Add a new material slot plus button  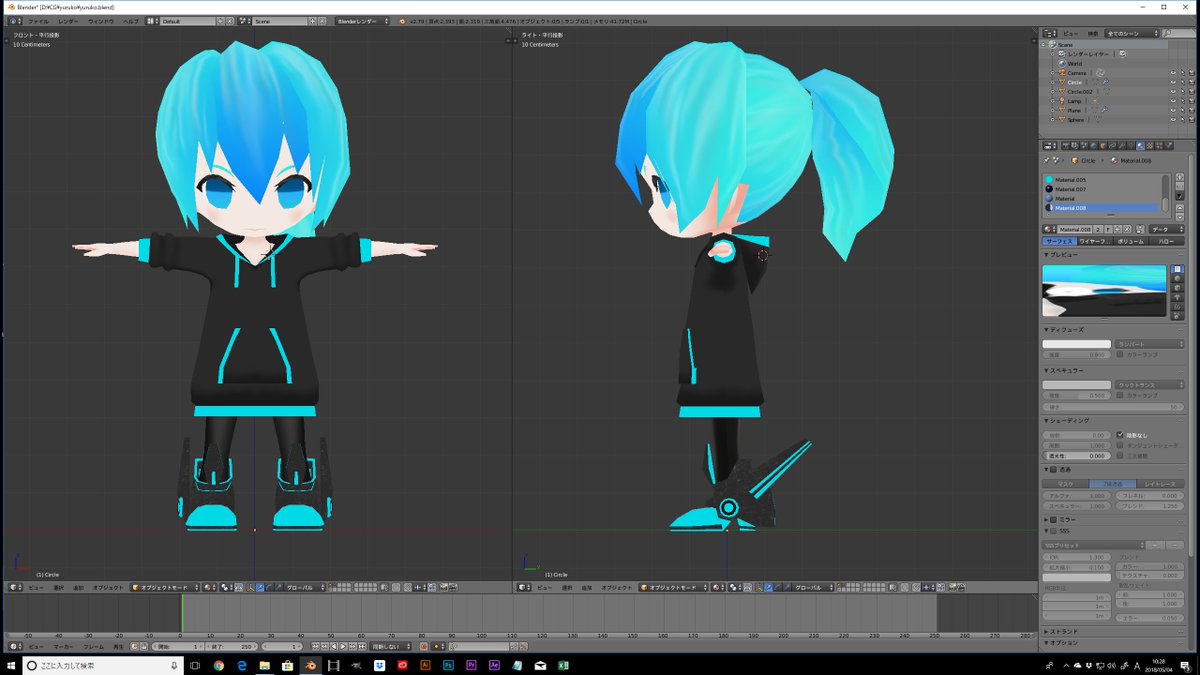point(1179,179)
